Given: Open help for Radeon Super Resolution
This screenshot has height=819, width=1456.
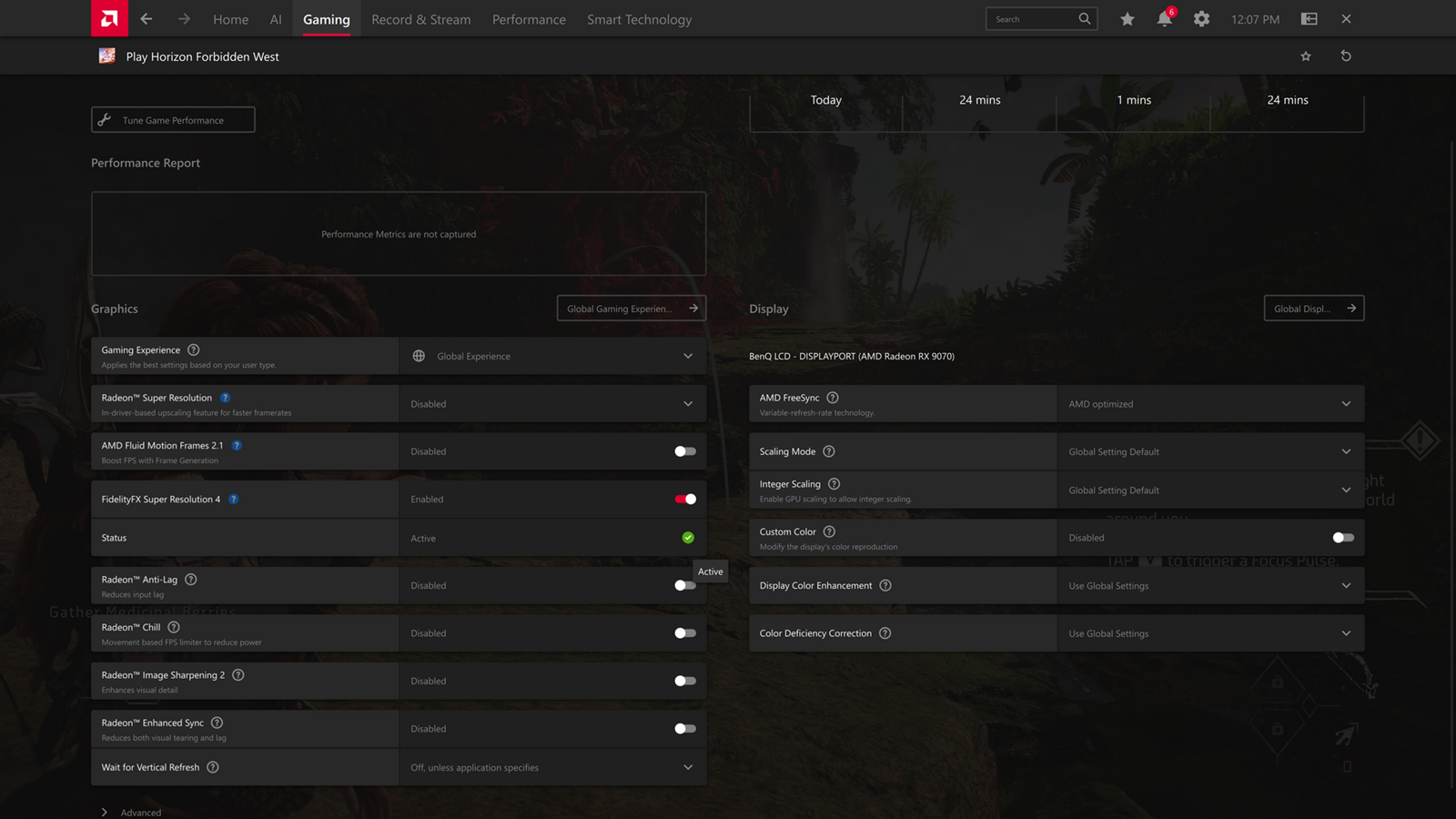Looking at the screenshot, I should tap(225, 398).
